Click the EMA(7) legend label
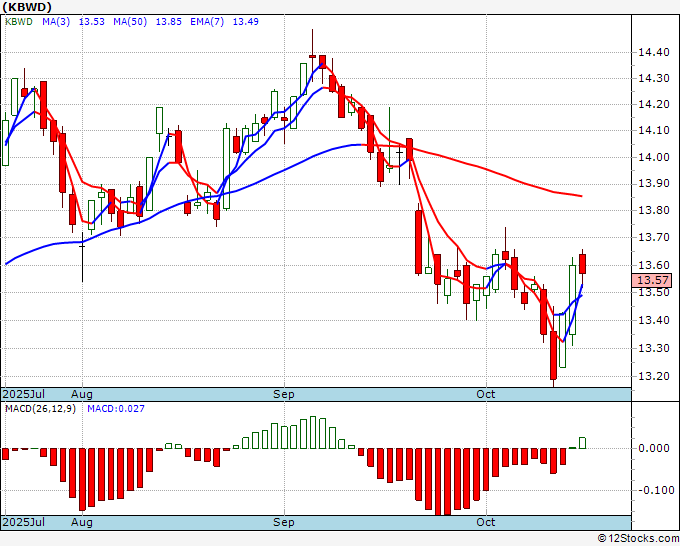 [207, 21]
